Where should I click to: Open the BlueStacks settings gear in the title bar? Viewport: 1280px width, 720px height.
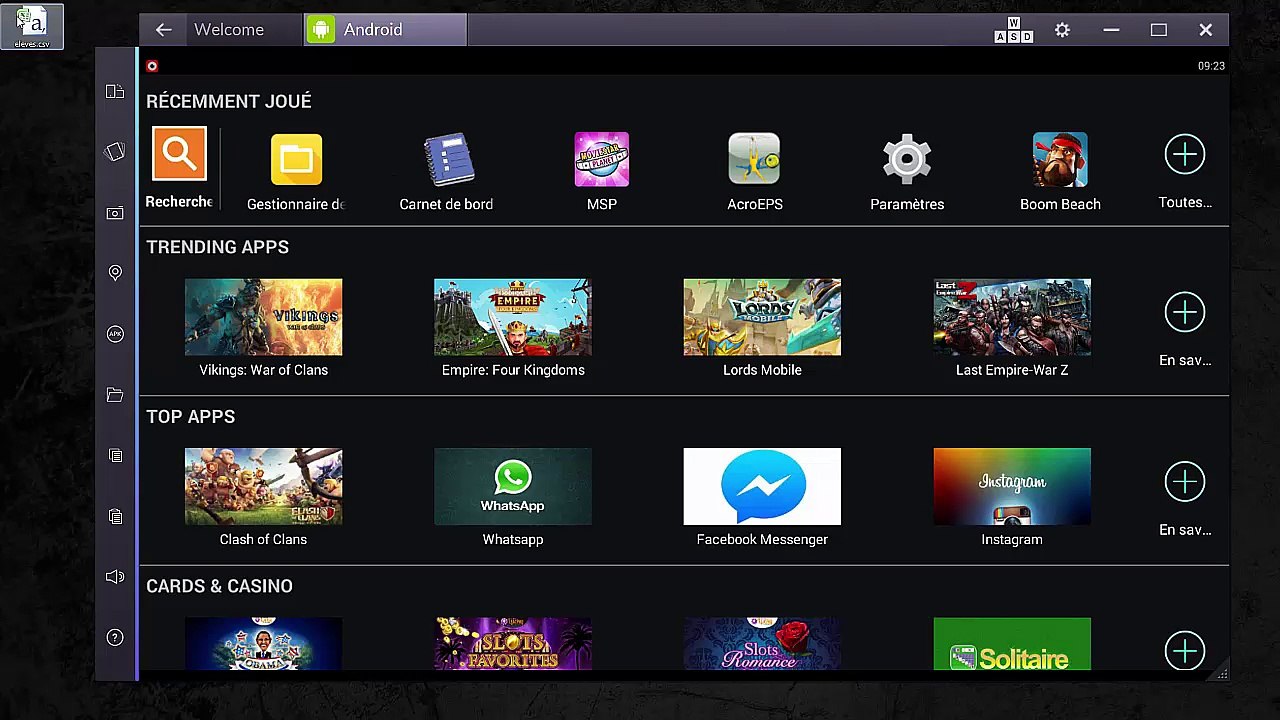coord(1062,30)
